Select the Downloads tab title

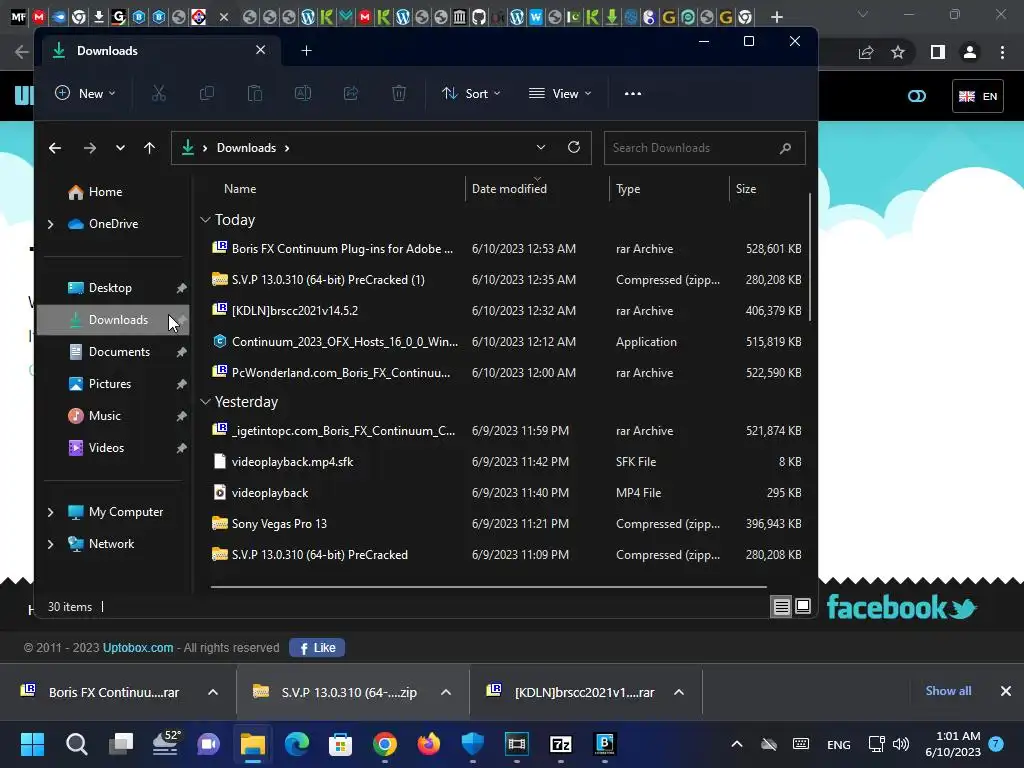coord(107,50)
